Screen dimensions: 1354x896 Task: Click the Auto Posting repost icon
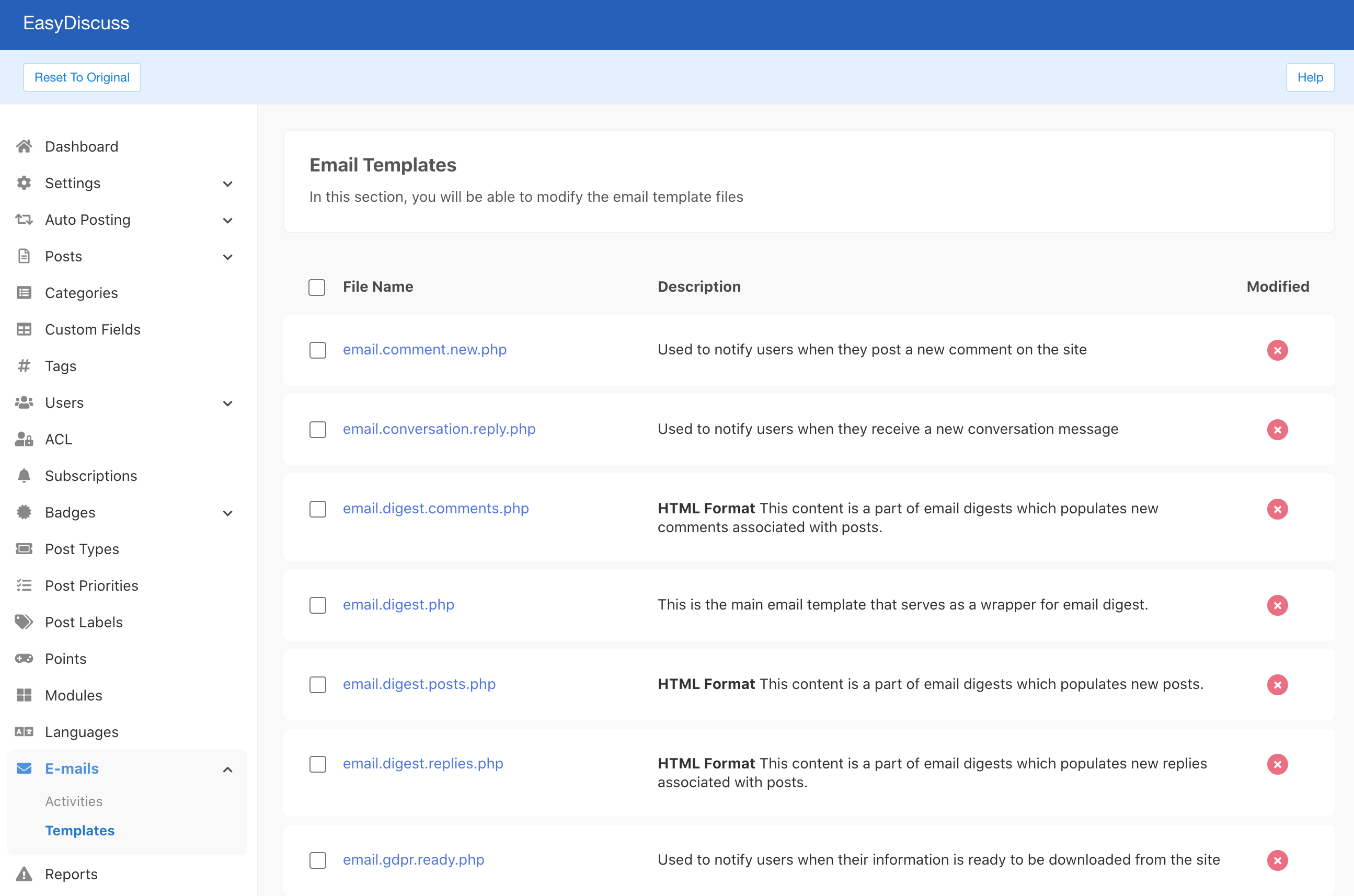[24, 220]
